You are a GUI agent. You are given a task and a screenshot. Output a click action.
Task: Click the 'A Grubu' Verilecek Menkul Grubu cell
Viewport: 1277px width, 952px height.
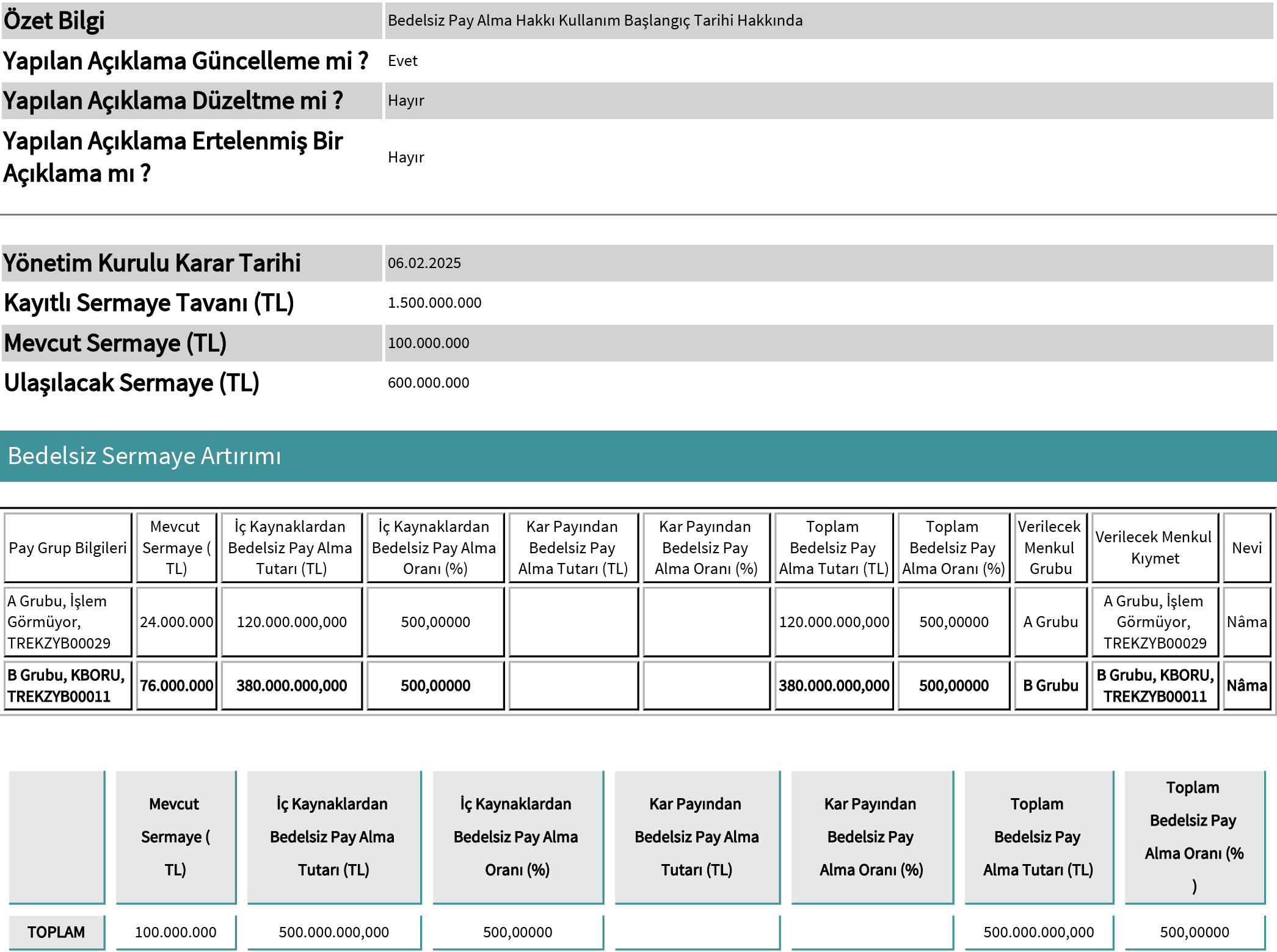1050,622
